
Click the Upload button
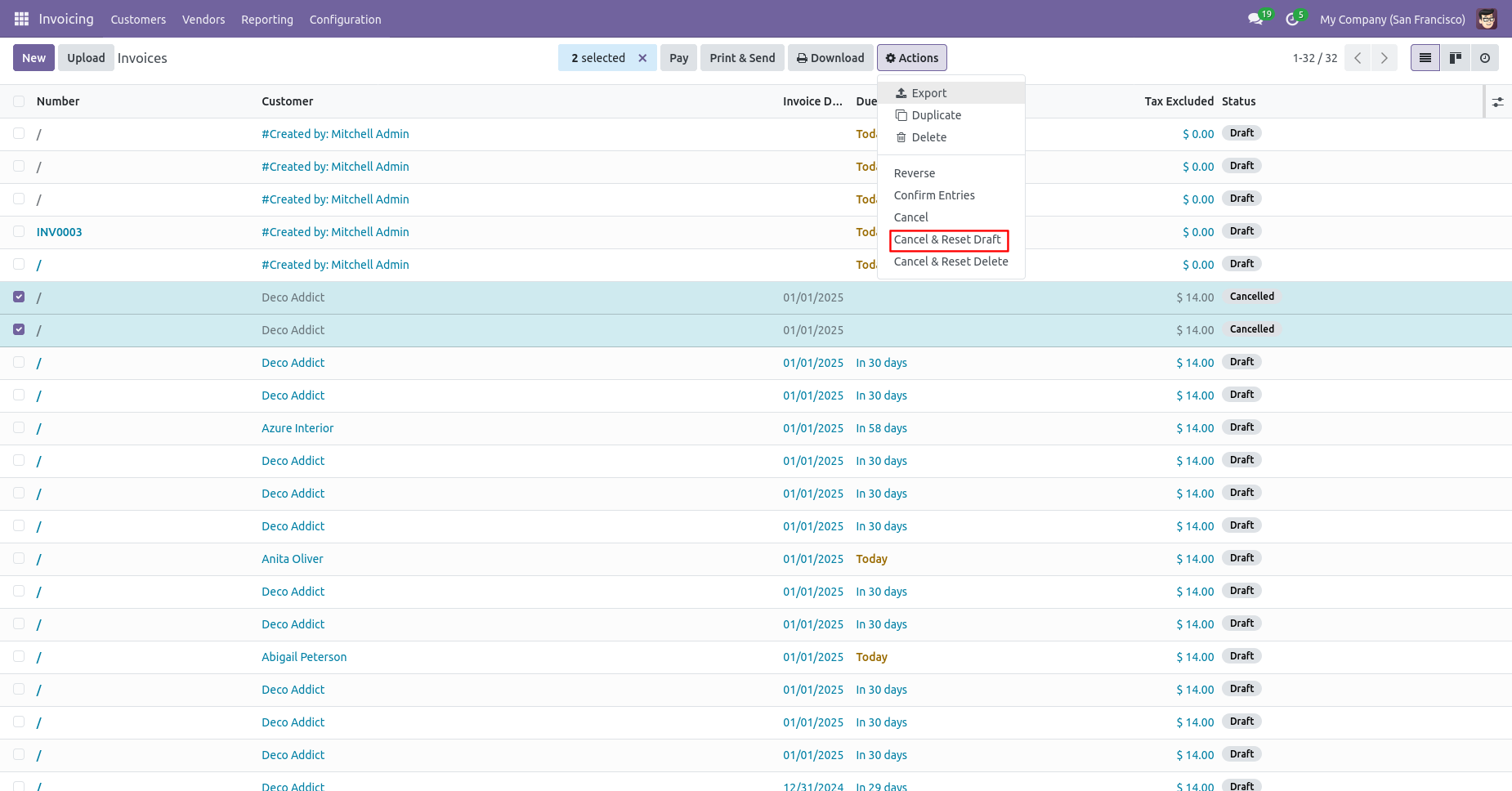pyautogui.click(x=86, y=58)
